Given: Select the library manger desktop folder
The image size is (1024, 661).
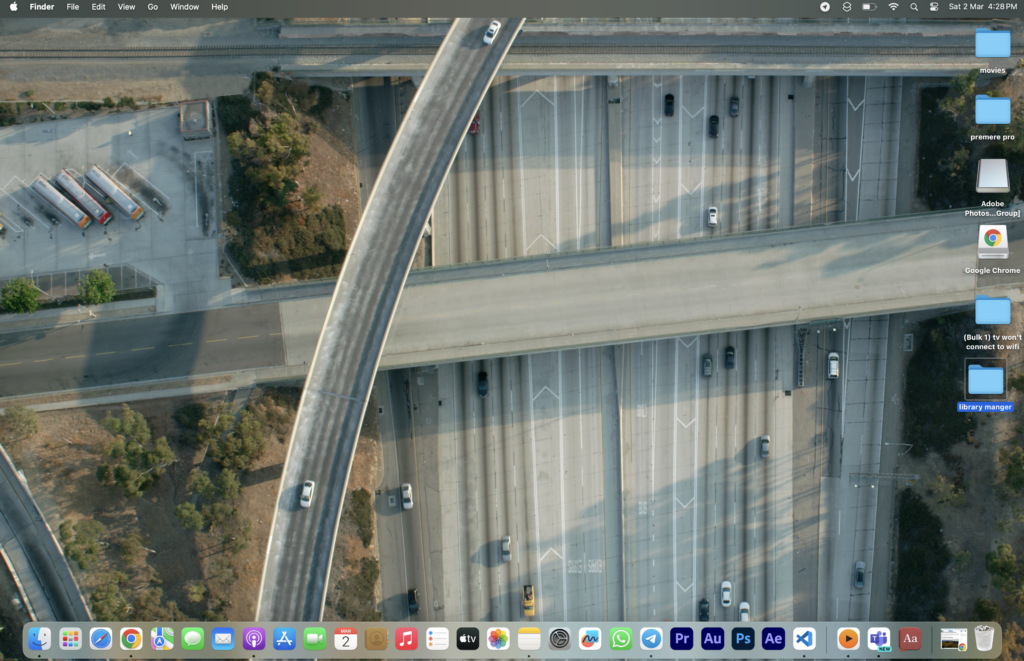Looking at the screenshot, I should click(985, 385).
